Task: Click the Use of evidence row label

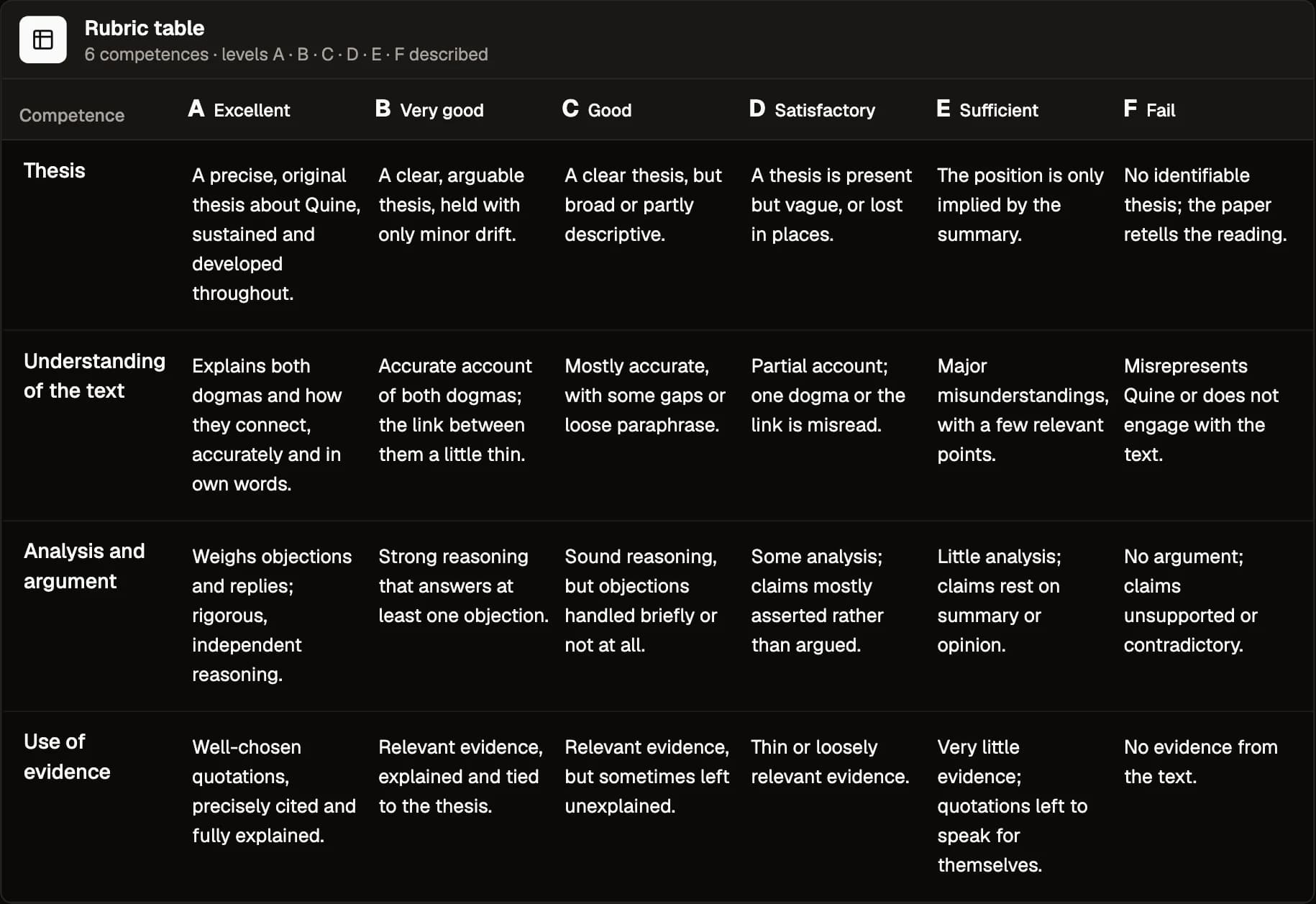Action: (x=67, y=757)
